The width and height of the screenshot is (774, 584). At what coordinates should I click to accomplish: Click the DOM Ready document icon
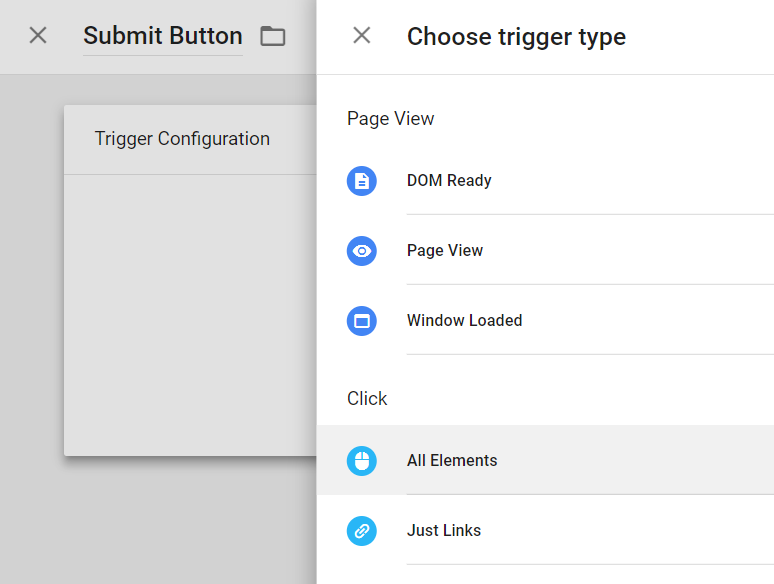(362, 181)
